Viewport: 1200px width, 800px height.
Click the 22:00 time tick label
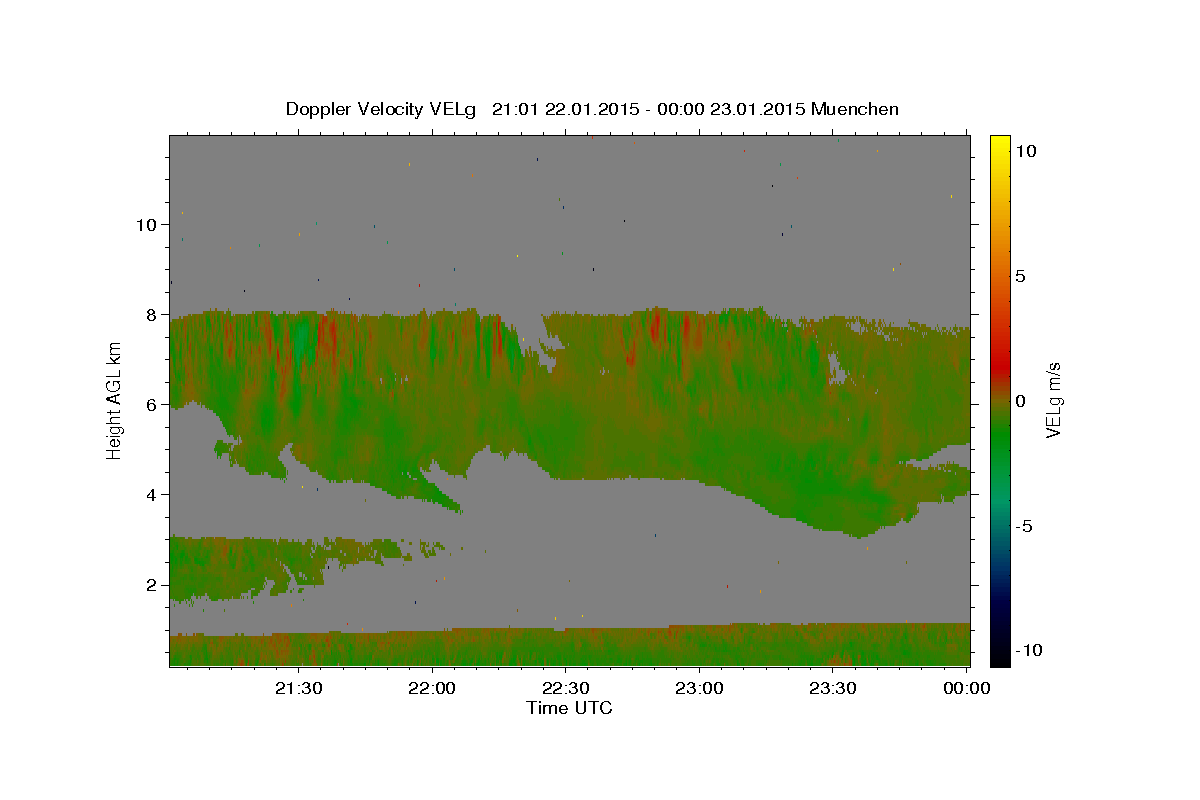432,688
